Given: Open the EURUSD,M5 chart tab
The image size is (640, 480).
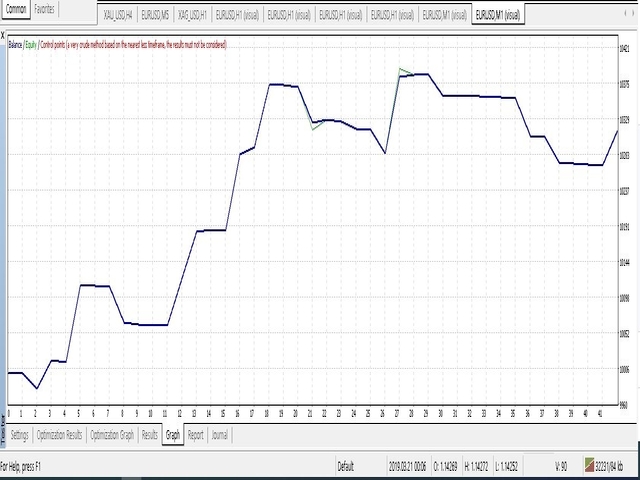Looking at the screenshot, I should (x=155, y=16).
